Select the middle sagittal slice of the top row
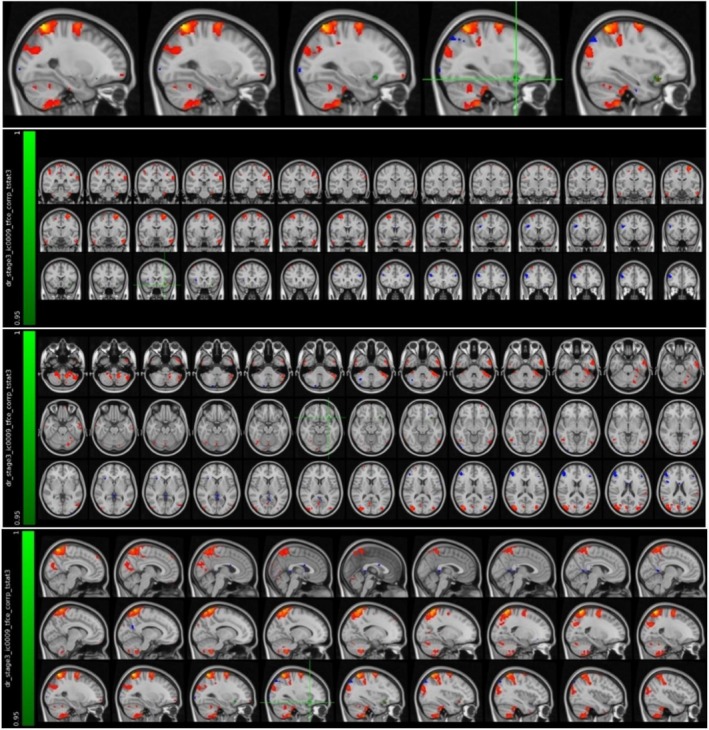The height and width of the screenshot is (730, 709). pyautogui.click(x=352, y=61)
